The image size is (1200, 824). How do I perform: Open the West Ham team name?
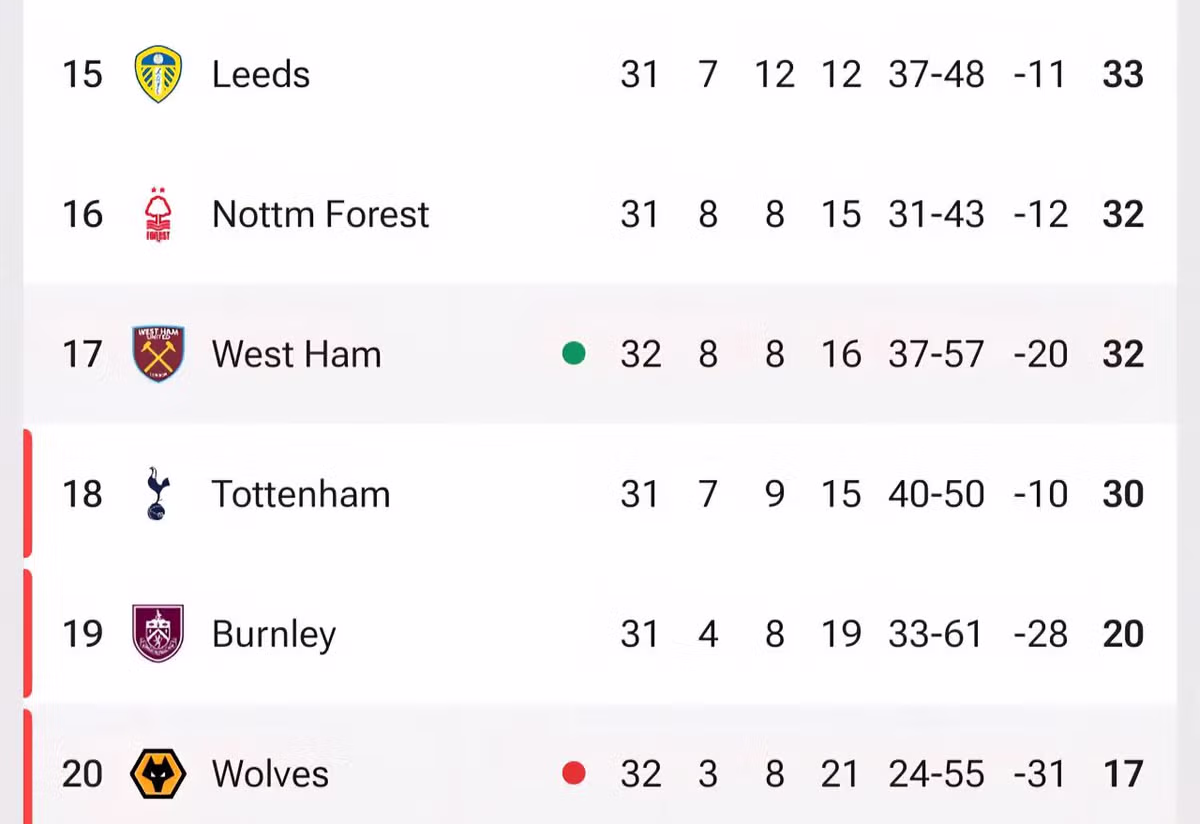[296, 354]
